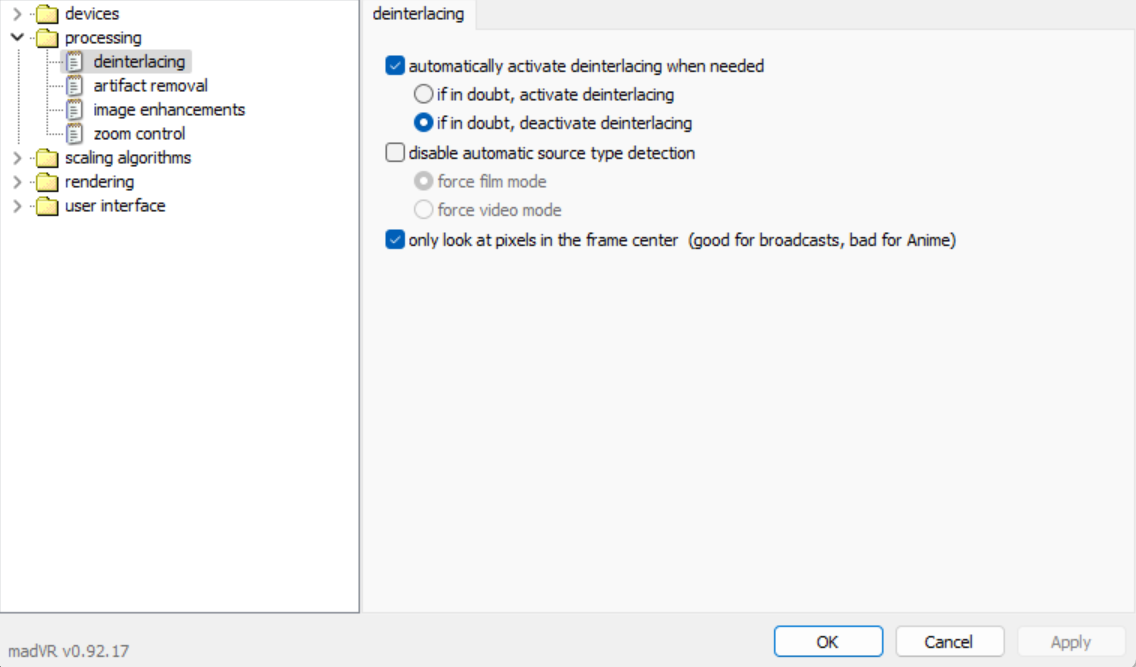Click the deinterlacing tab header

tap(418, 14)
